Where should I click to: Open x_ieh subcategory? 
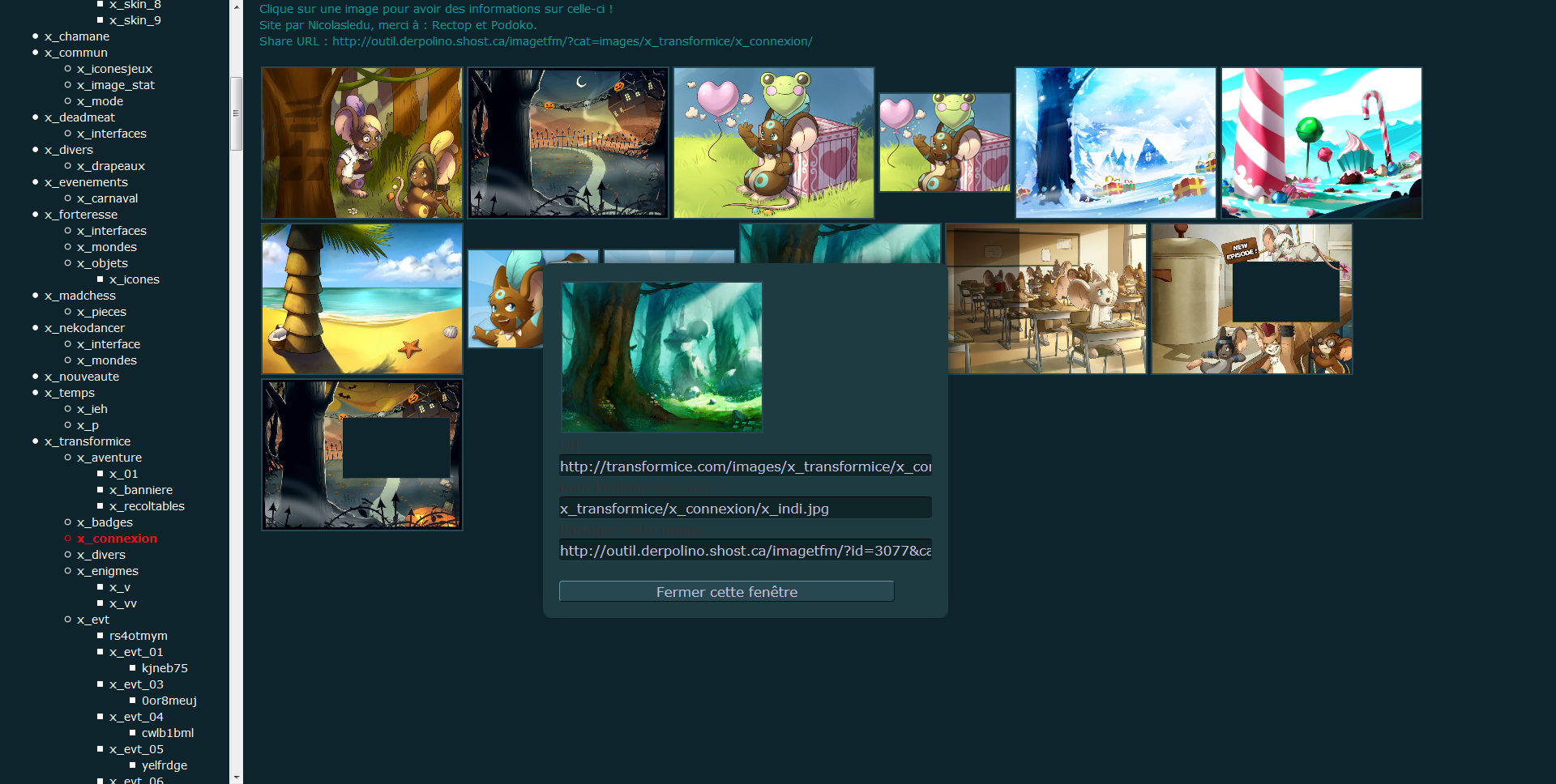[92, 409]
